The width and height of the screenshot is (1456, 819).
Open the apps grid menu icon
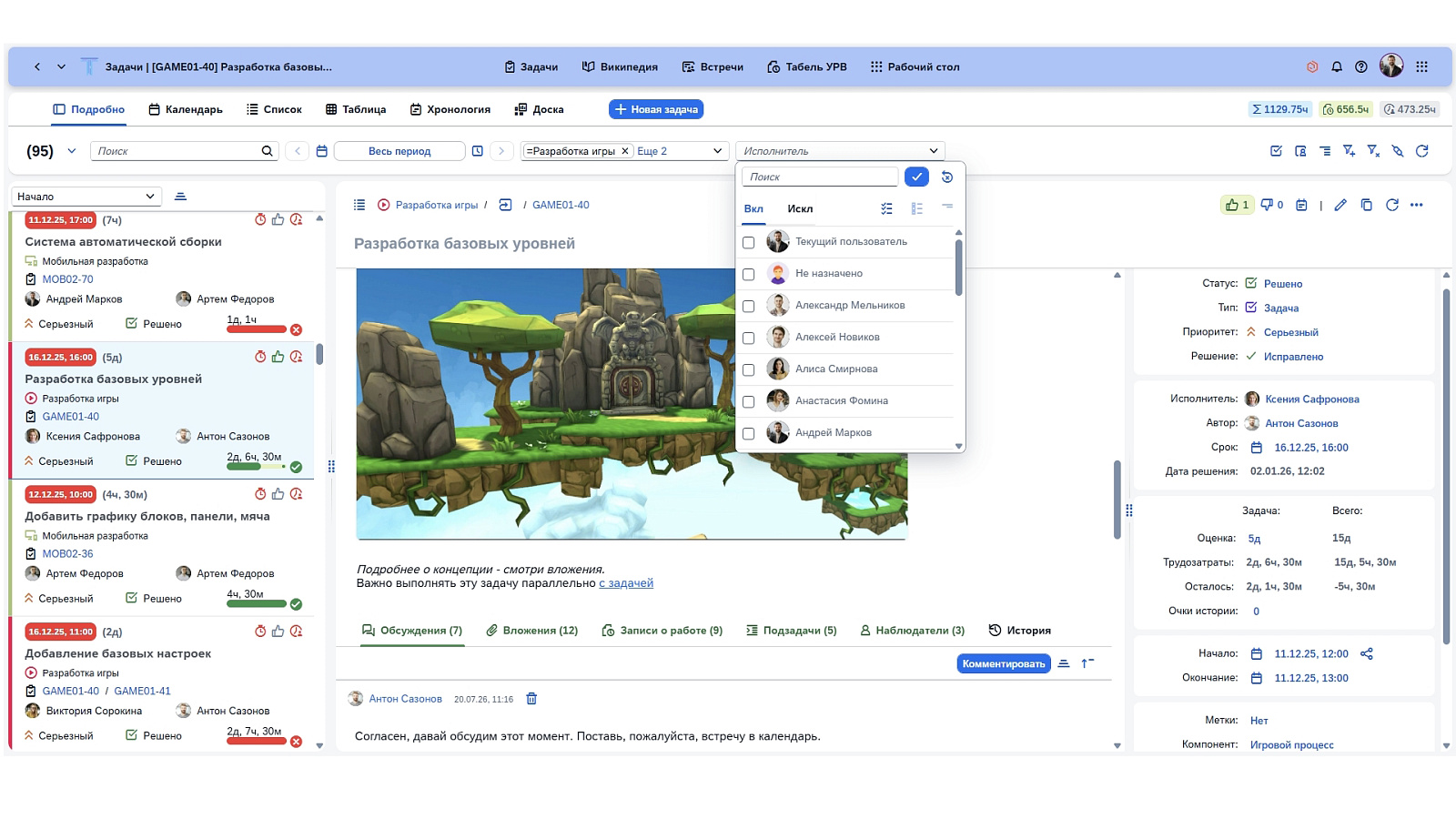point(1422,66)
